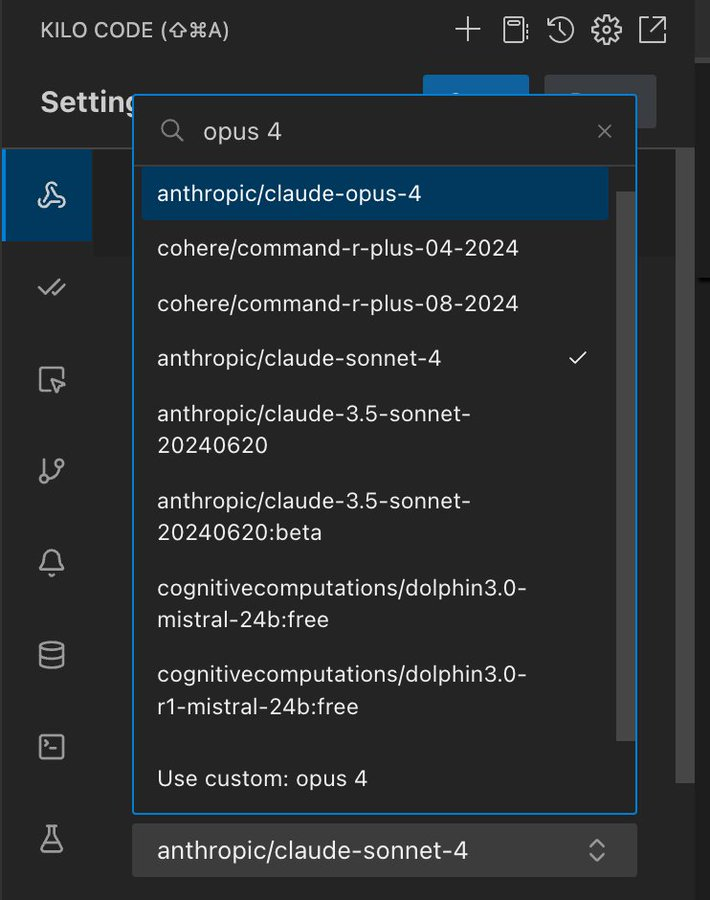The image size is (710, 900).
Task: Click the model search field containing 'opus 4'
Action: point(390,131)
